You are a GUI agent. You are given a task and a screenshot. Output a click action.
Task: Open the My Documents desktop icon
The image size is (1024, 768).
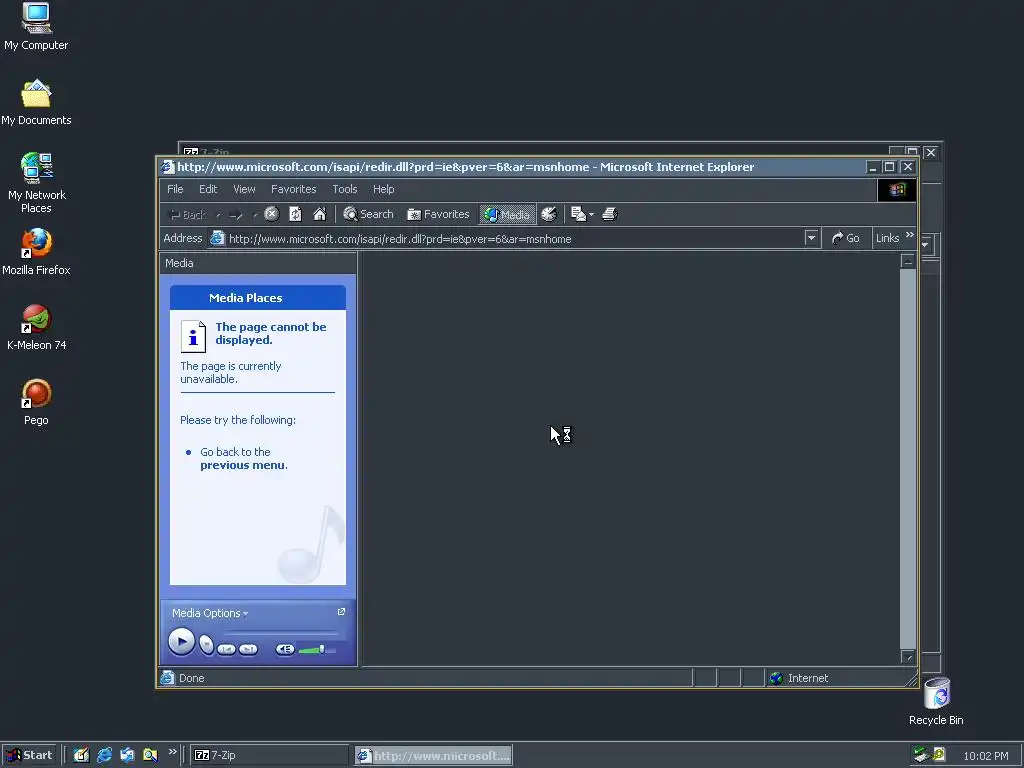pos(36,102)
